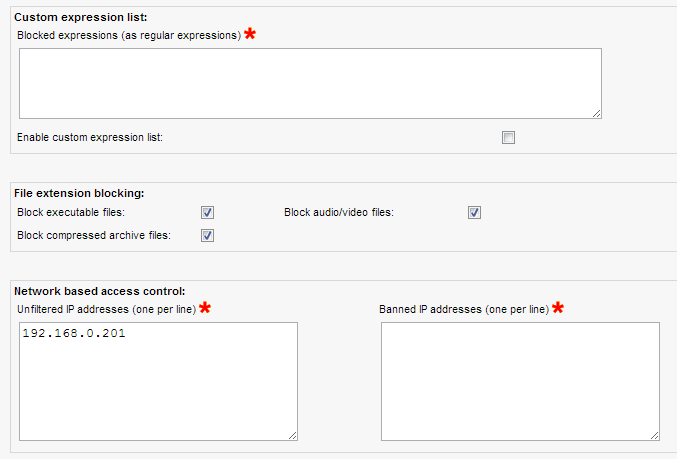Uncheck Block audio/video files

click(x=475, y=212)
